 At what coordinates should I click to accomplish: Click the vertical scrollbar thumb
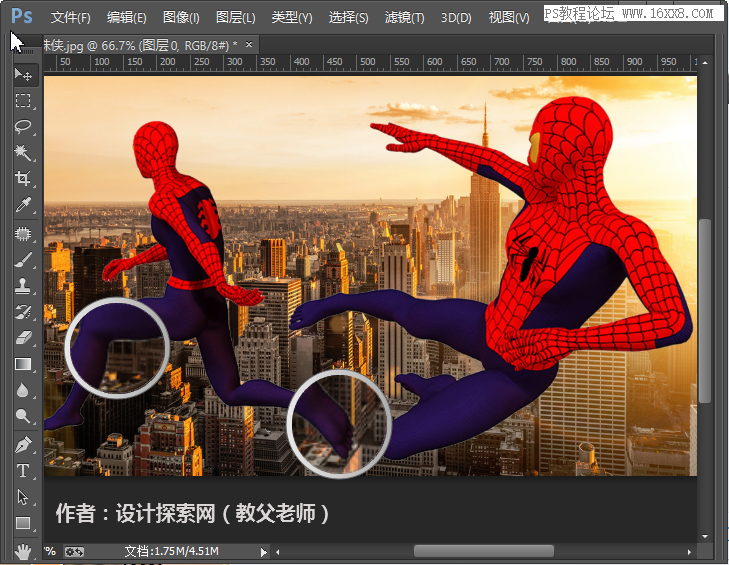pyautogui.click(x=705, y=311)
